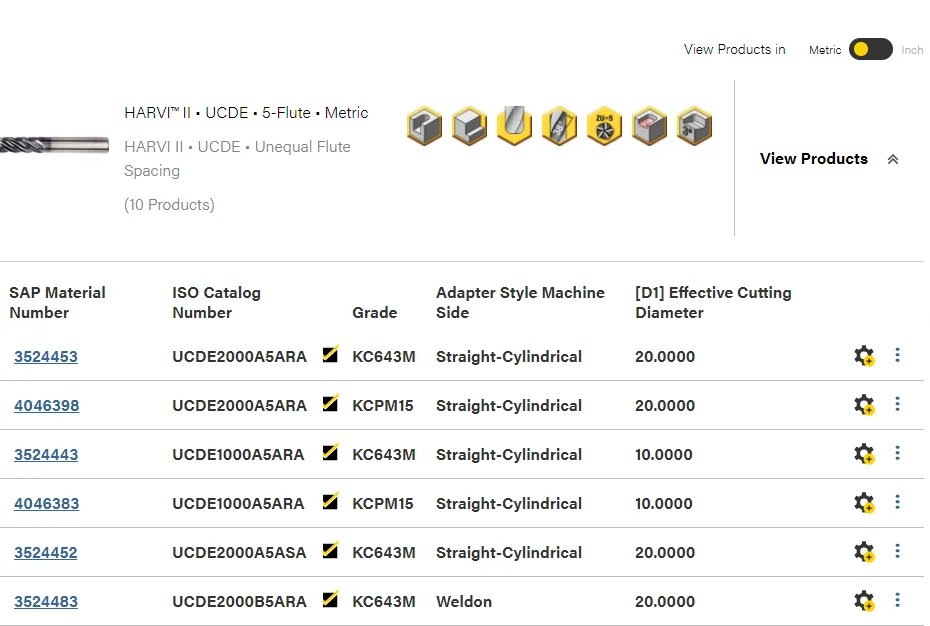Open the ZU-5 unequal flute spacing icon
The width and height of the screenshot is (930, 626).
[x=604, y=126]
